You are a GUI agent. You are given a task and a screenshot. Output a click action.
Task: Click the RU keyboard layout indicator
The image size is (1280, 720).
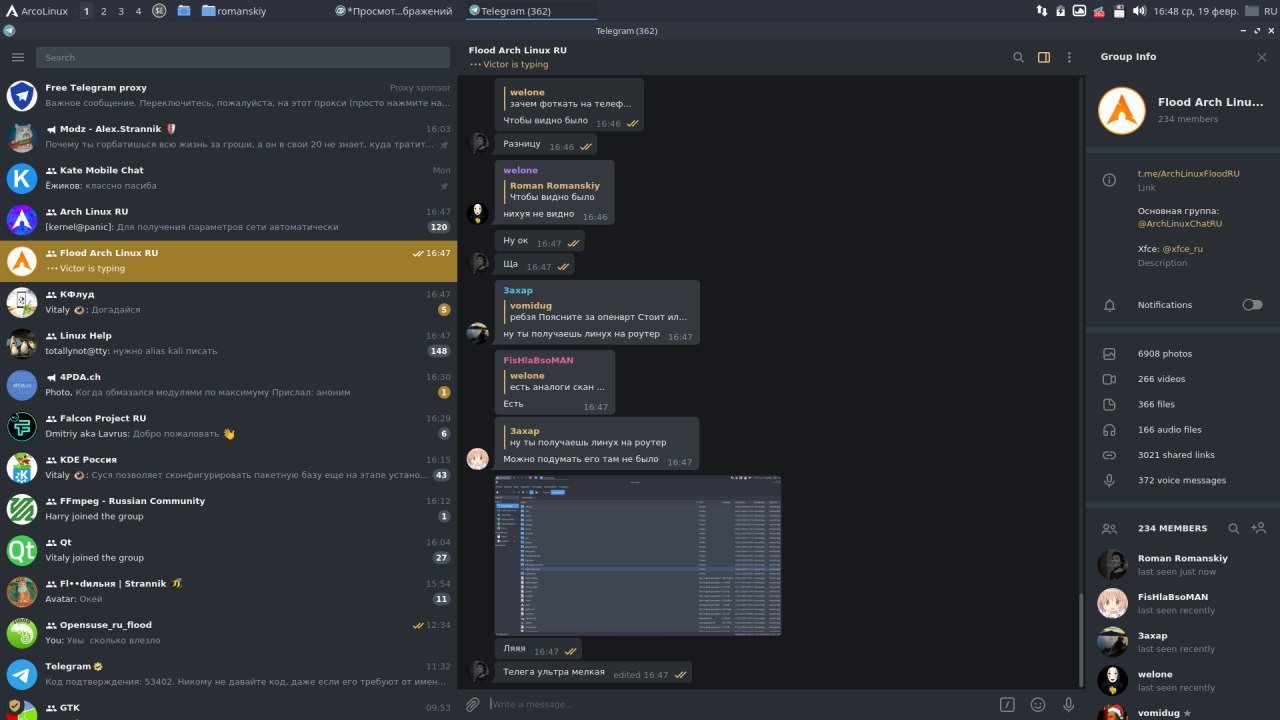tap(1269, 11)
